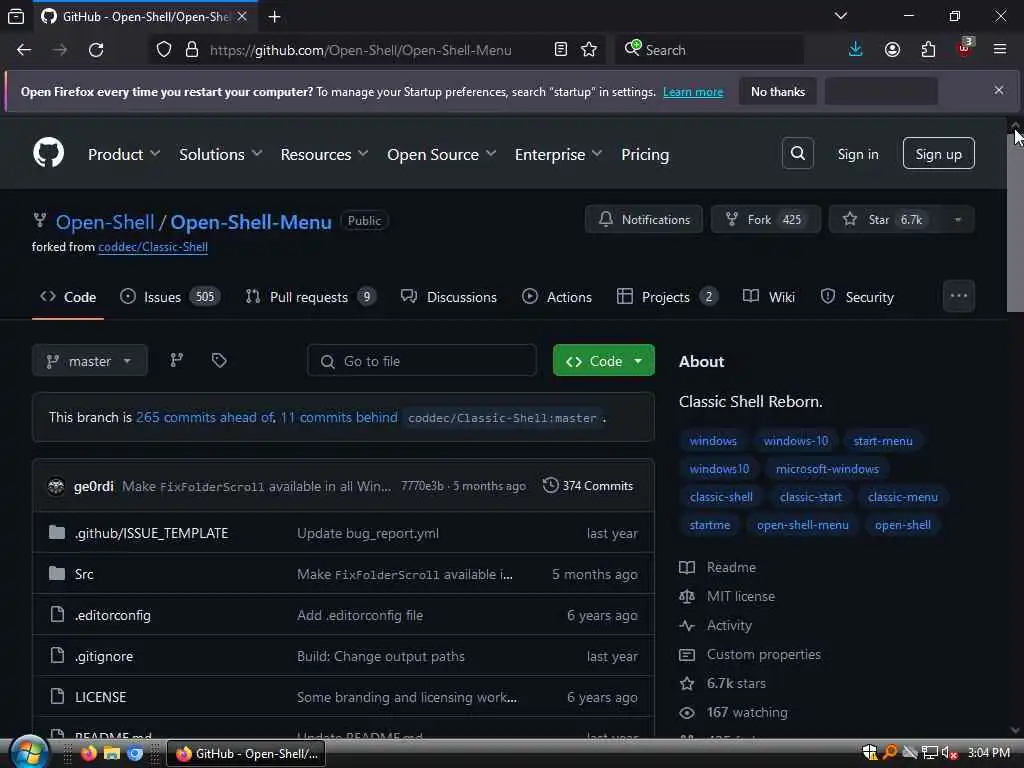Open the coddec/Classic-Shell fork source link
Viewport: 1024px width, 768px height.
coord(153,247)
